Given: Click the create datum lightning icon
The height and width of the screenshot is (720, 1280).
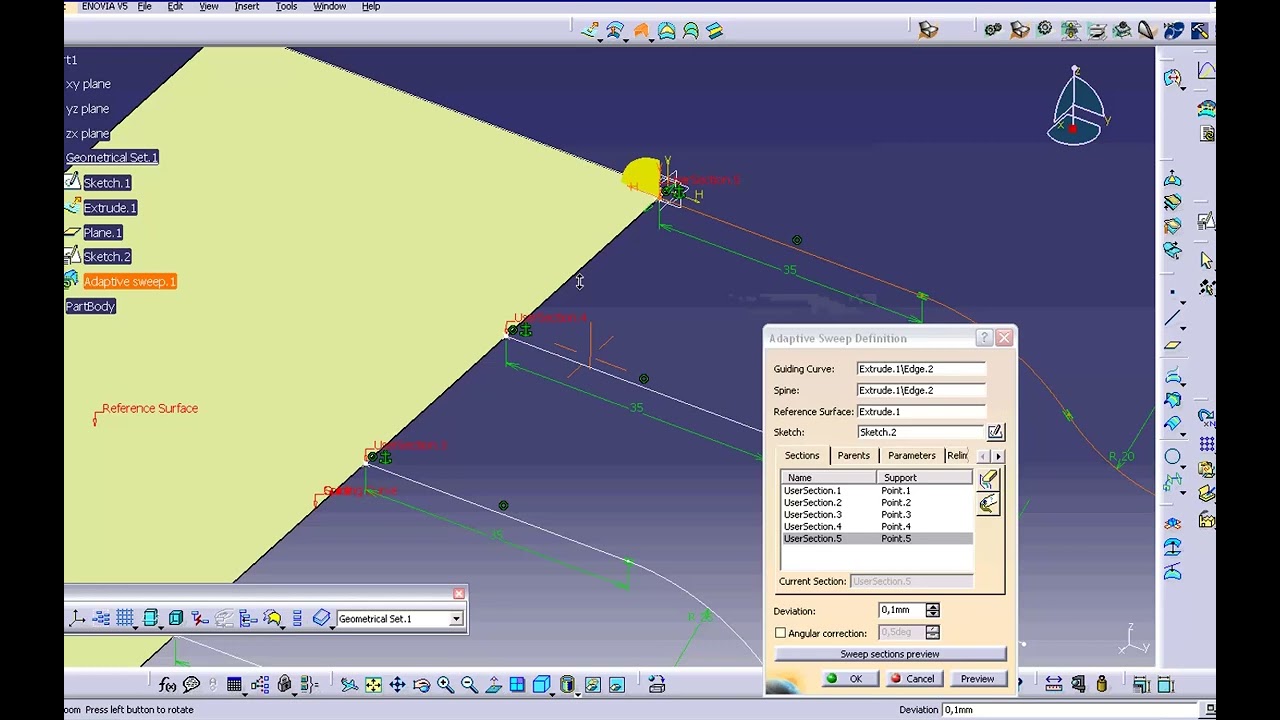Looking at the screenshot, I should [x=200, y=619].
